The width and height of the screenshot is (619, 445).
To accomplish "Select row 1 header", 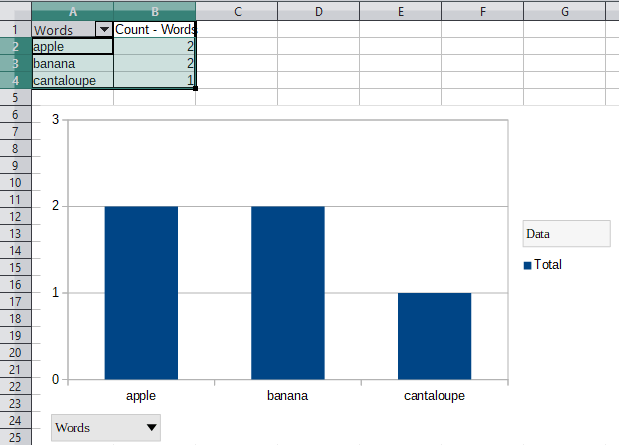I will pyautogui.click(x=15, y=30).
